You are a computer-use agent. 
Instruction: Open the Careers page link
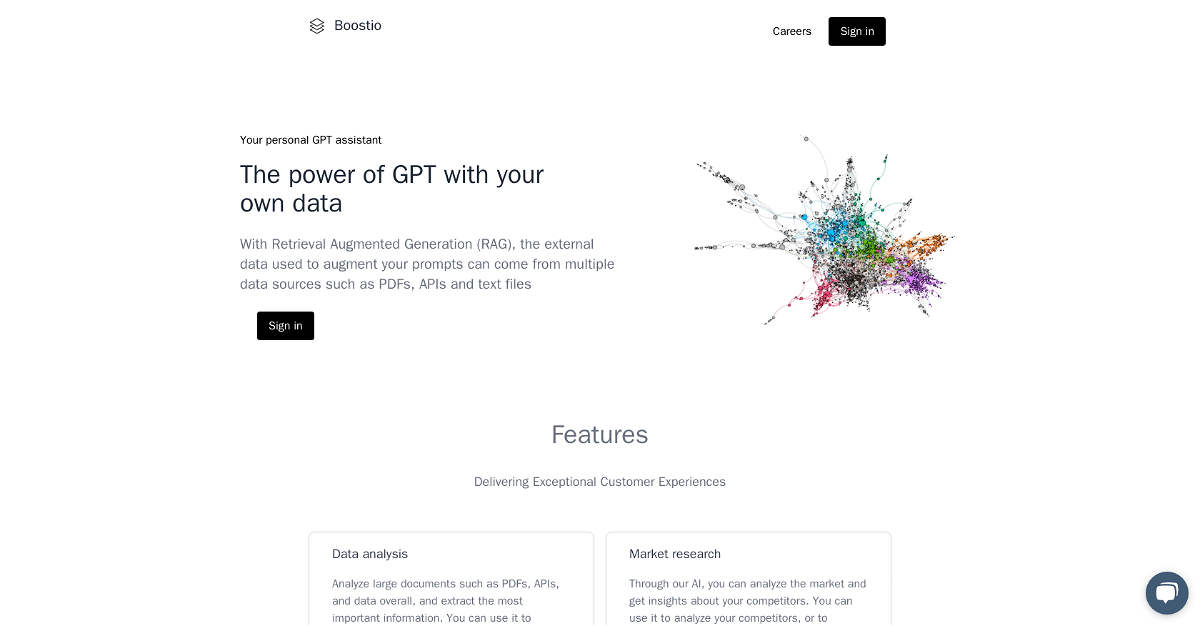pos(792,31)
